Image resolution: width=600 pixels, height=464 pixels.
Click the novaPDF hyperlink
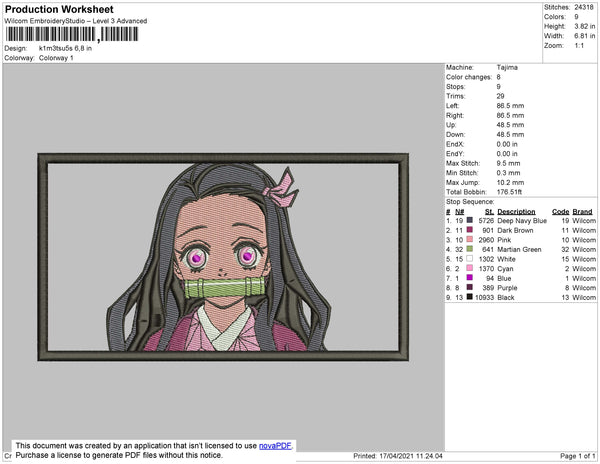tap(275, 446)
